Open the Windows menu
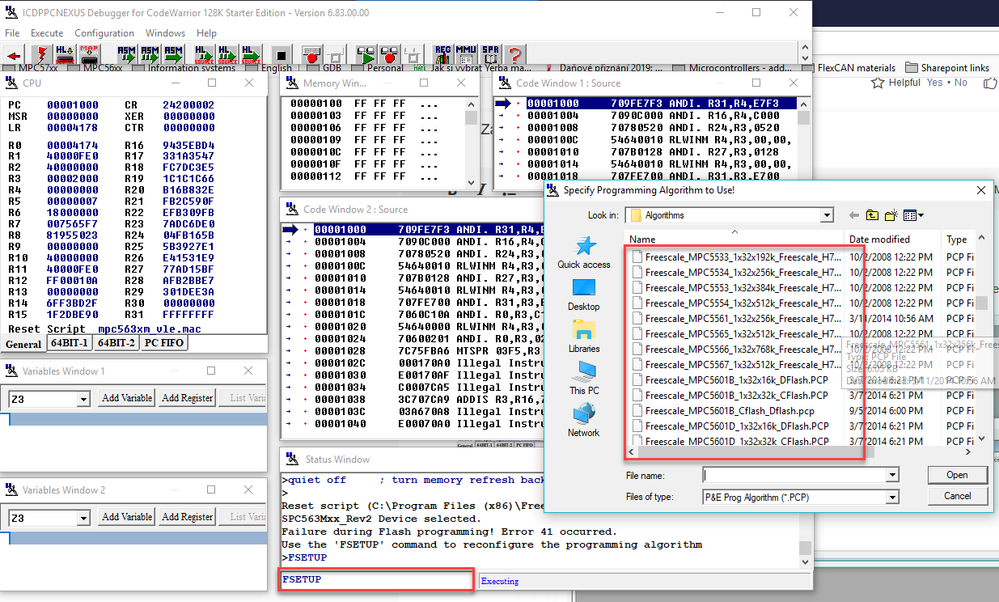This screenshot has height=602, width=999. point(165,32)
